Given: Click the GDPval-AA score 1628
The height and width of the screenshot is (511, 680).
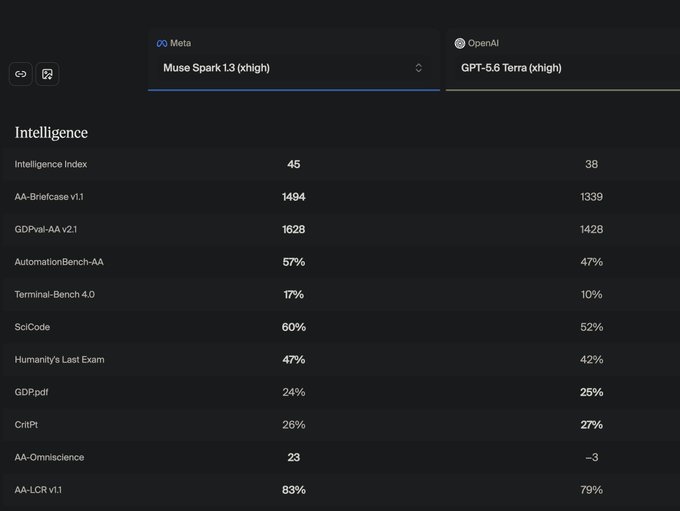Looking at the screenshot, I should tap(294, 229).
